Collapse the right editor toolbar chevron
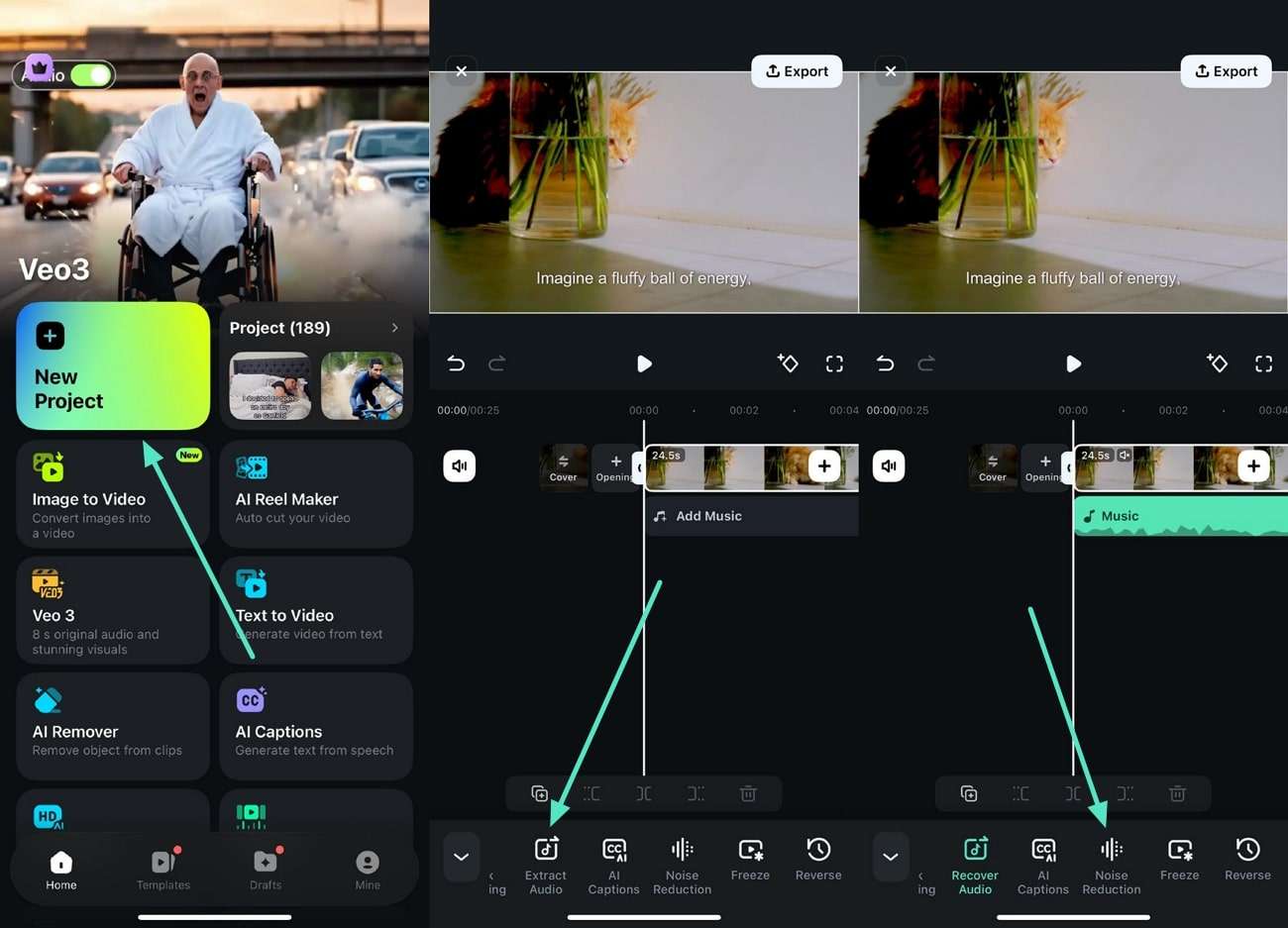Screen dimensions: 1288x928 pyautogui.click(x=891, y=857)
